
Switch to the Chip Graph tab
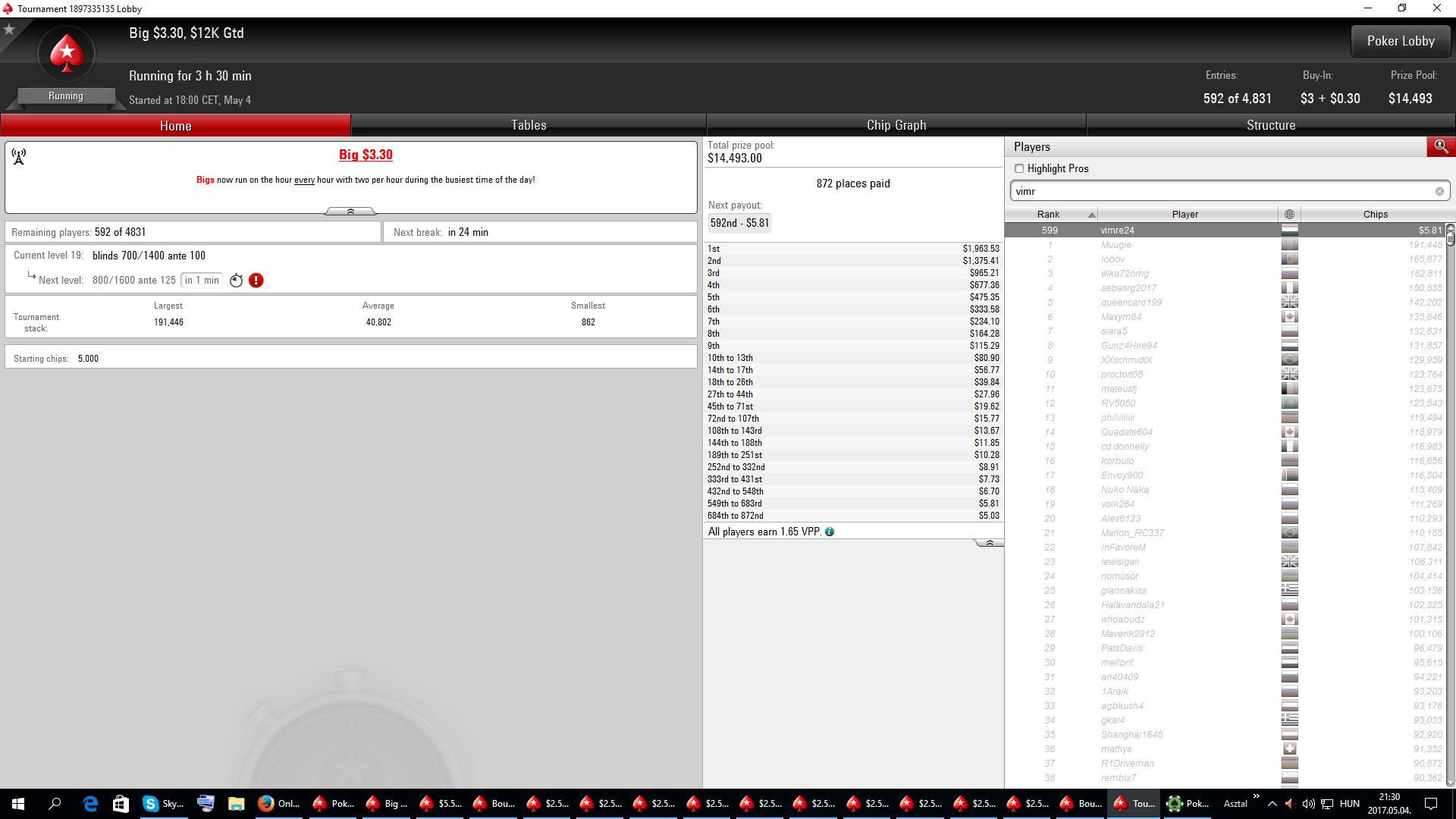pyautogui.click(x=896, y=125)
